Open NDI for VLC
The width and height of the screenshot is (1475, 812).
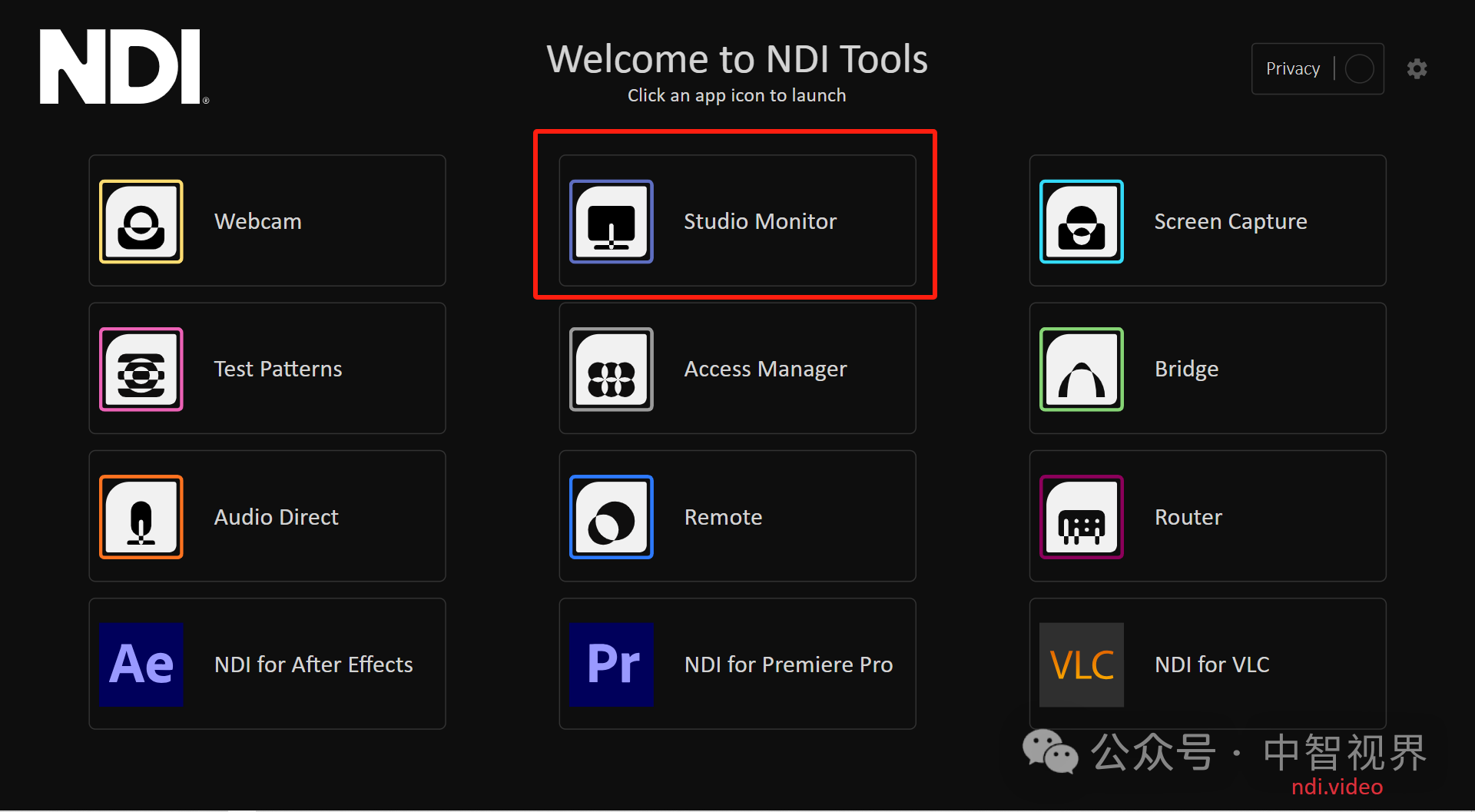[x=1206, y=664]
